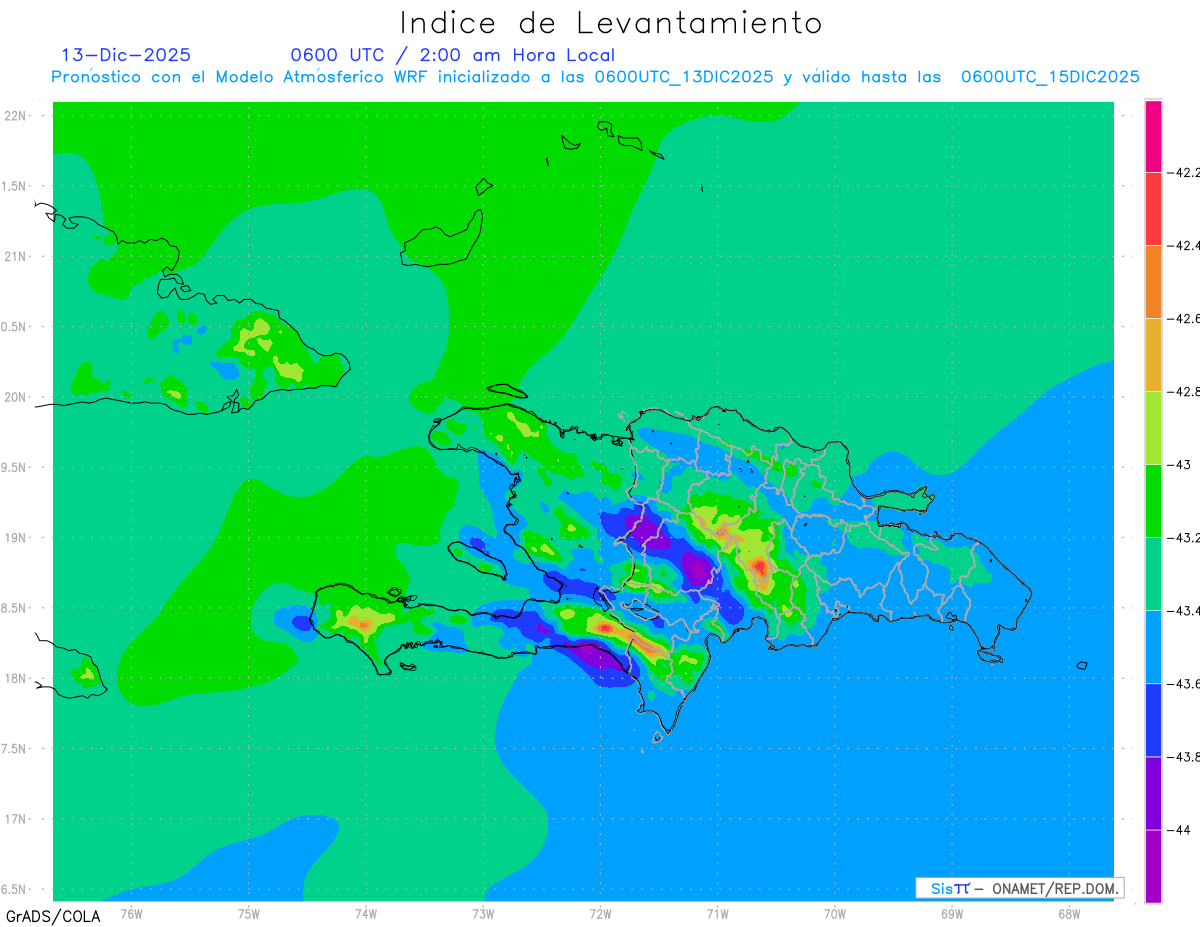Click the "76W" longitude label

pyautogui.click(x=131, y=913)
